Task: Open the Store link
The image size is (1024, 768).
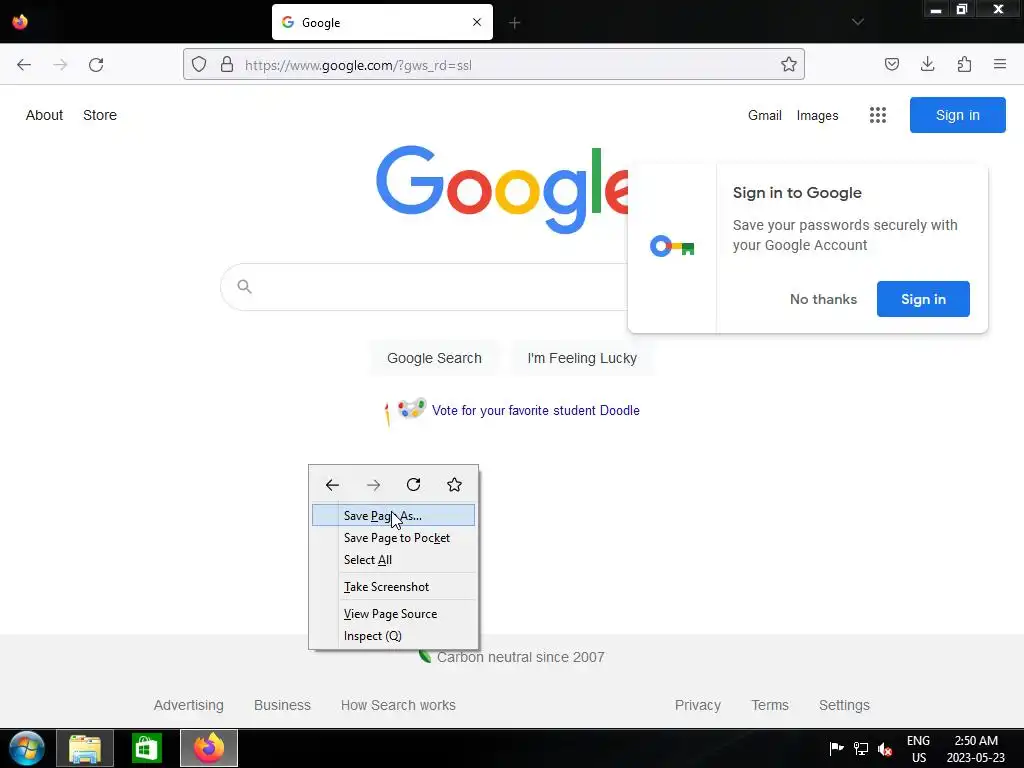Action: pos(100,115)
